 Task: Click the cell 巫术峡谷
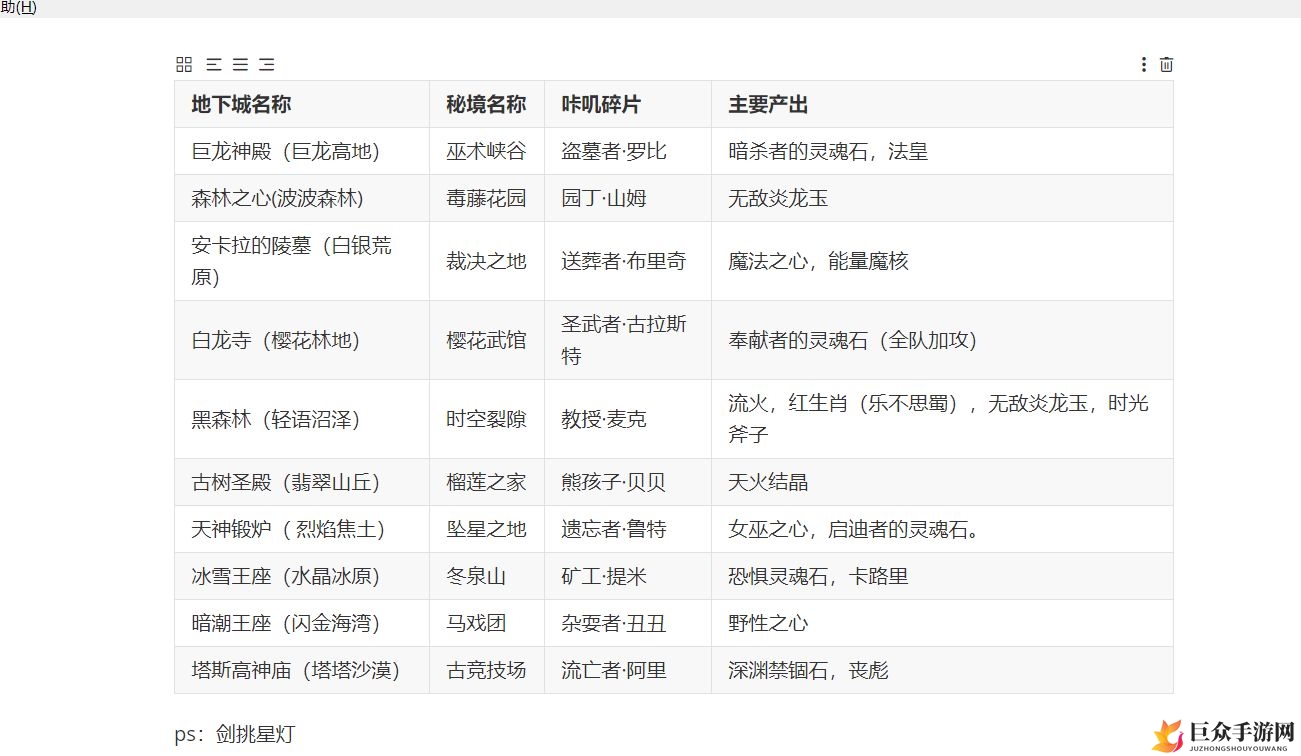[487, 151]
